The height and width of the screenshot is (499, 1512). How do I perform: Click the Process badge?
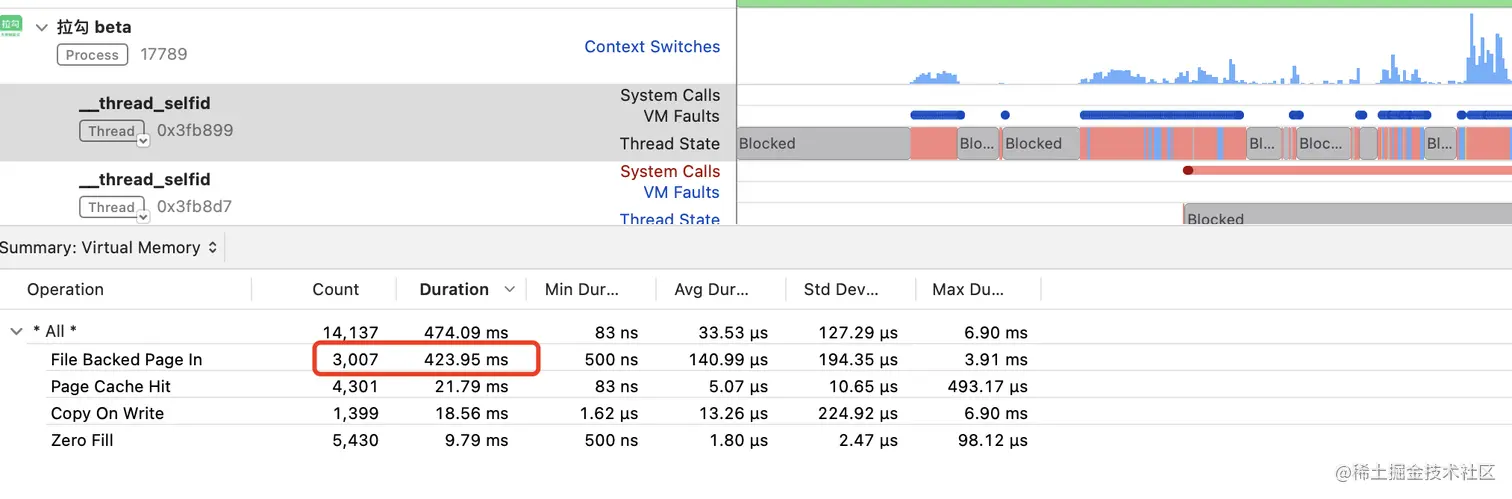pyautogui.click(x=92, y=55)
